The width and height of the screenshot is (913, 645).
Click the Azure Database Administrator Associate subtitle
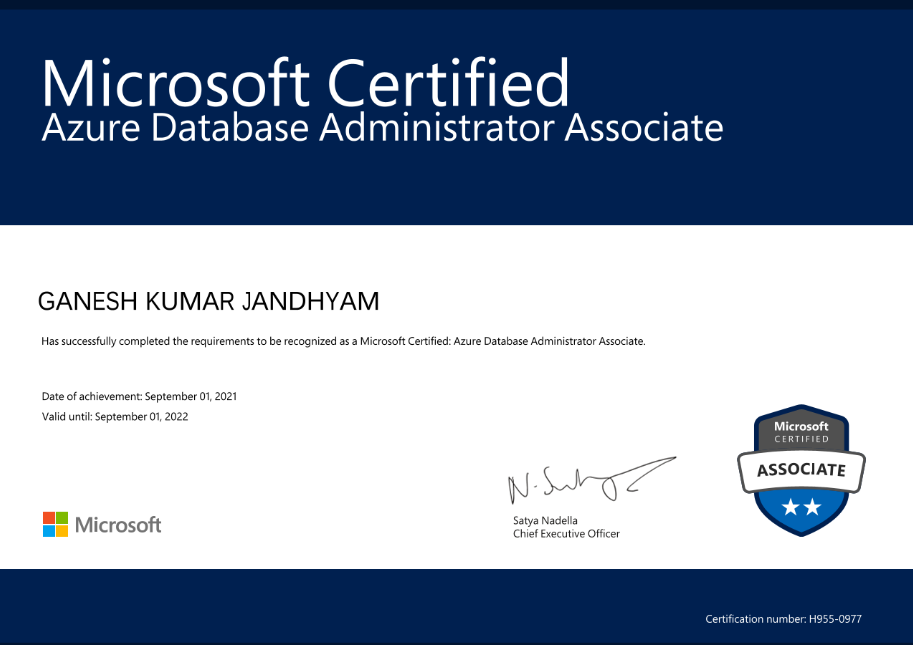[x=381, y=128]
